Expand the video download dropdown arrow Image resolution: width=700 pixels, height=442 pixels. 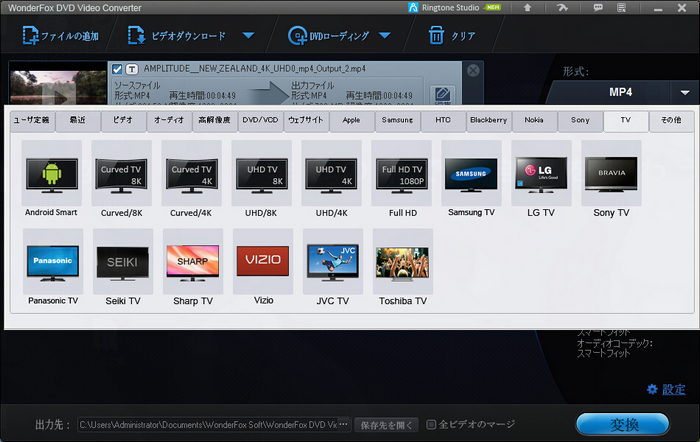(x=249, y=35)
